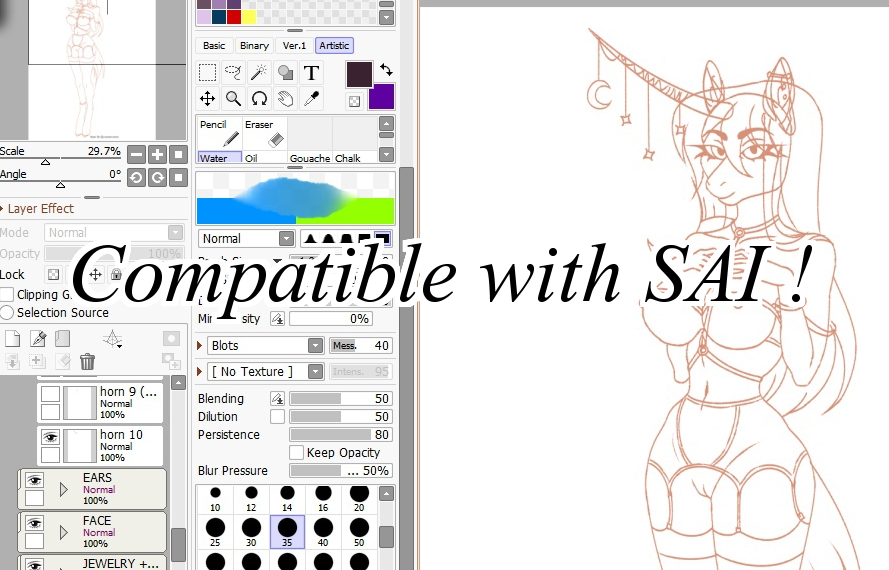Click the zoom in plus button
The width and height of the screenshot is (889, 570).
tap(157, 154)
